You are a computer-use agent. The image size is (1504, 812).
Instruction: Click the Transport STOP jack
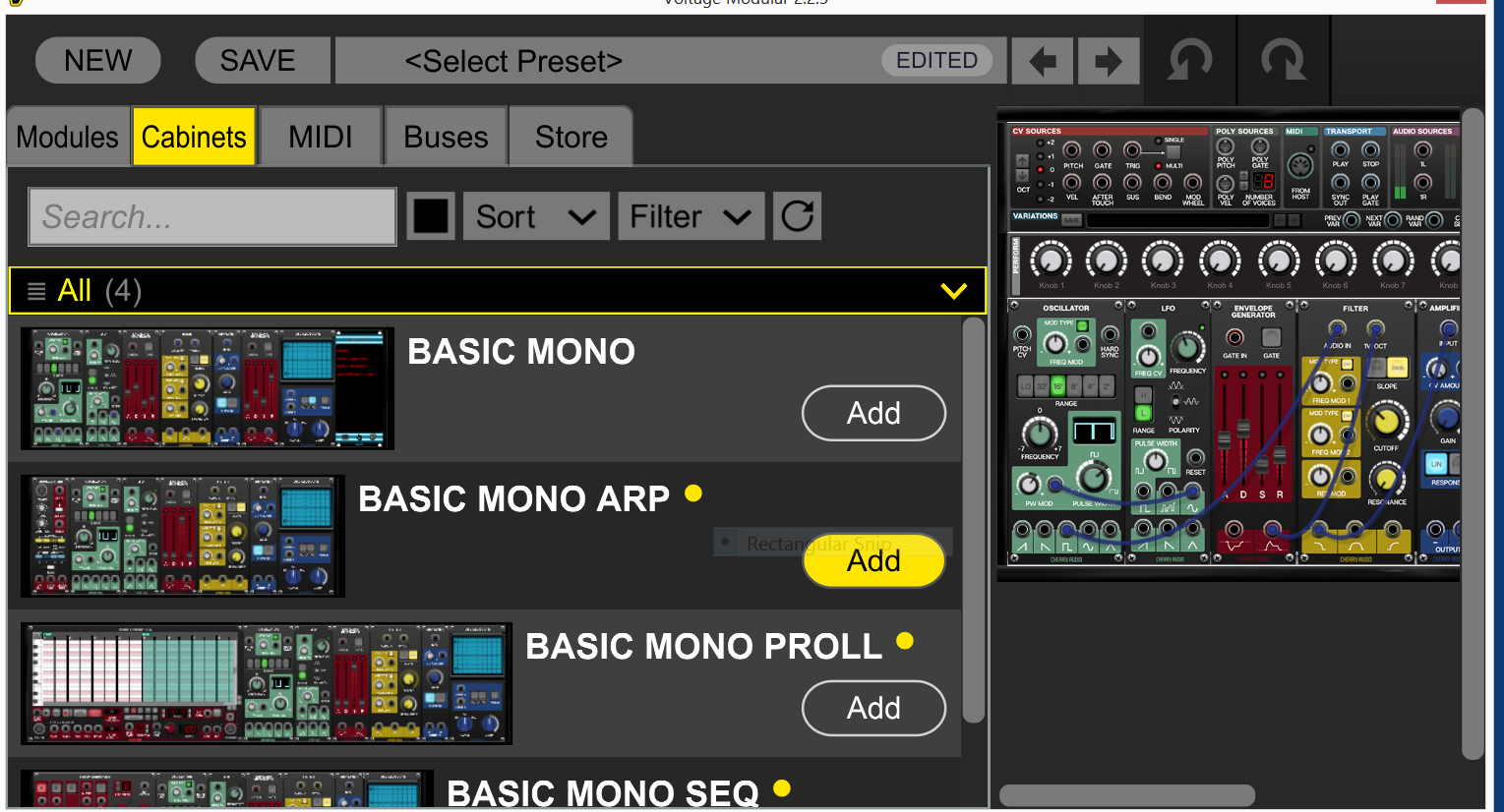(x=1370, y=150)
